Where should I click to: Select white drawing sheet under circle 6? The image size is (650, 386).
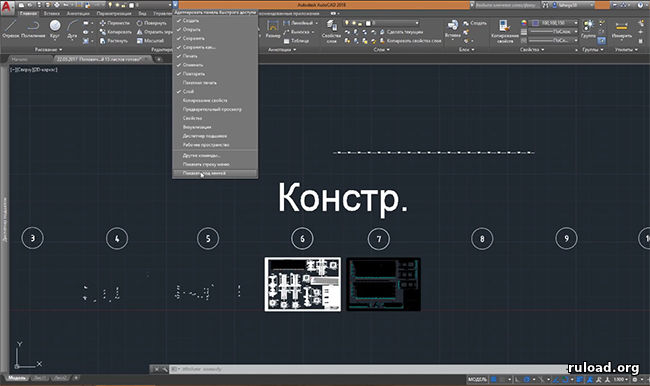pyautogui.click(x=303, y=284)
